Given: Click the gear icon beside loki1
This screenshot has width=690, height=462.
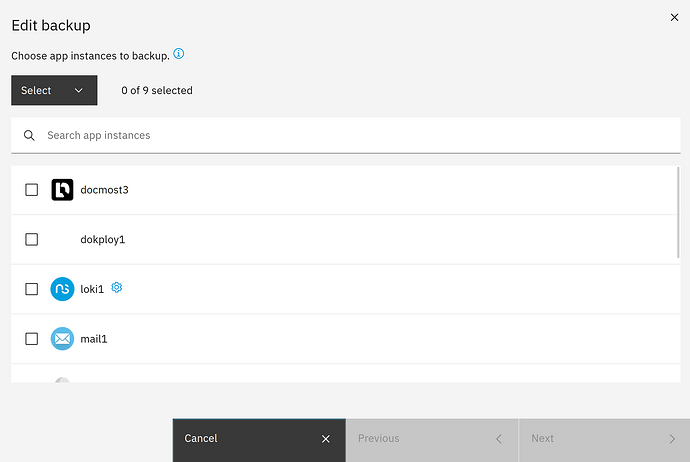Looking at the screenshot, I should [117, 288].
